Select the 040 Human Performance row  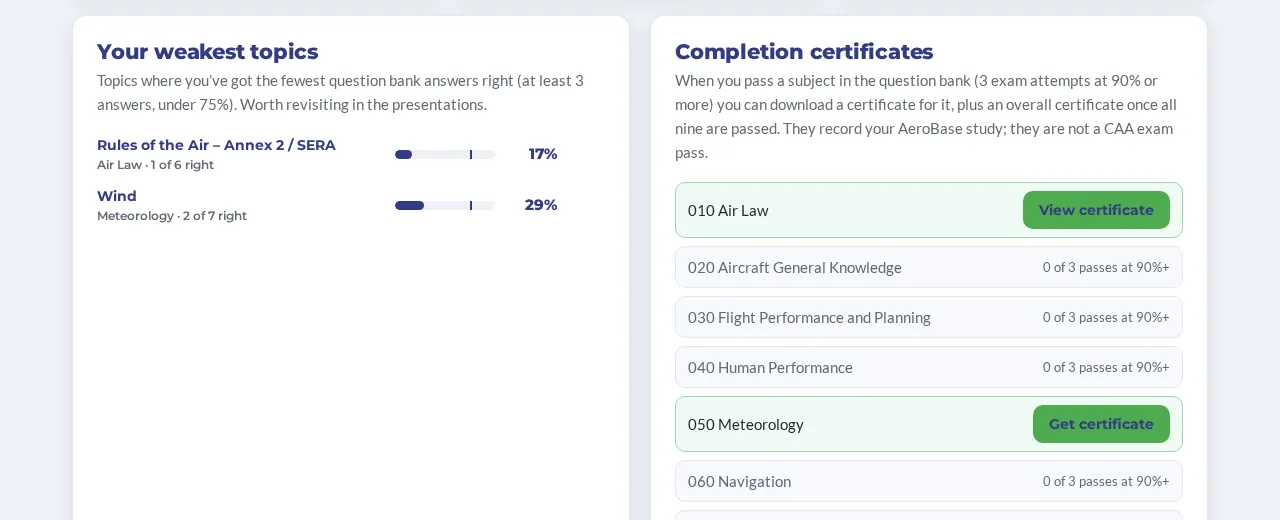tap(929, 367)
